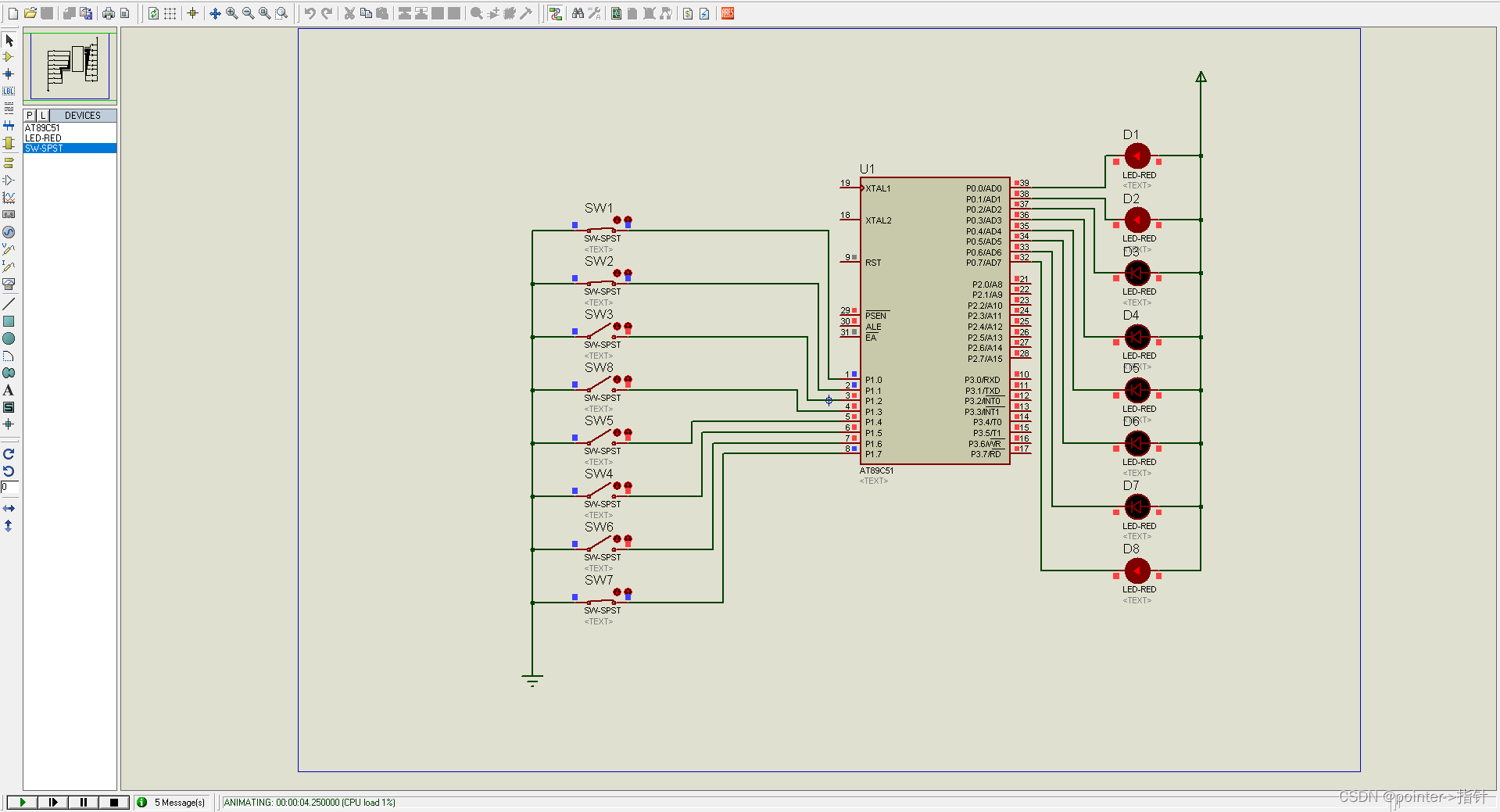Flip selection vertically (Y-mirror)
Image resolution: width=1500 pixels, height=812 pixels.
click(x=9, y=526)
